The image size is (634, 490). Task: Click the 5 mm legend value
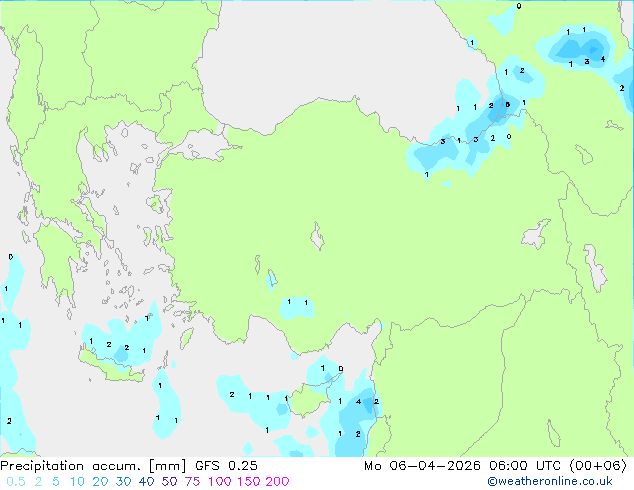coord(56,482)
